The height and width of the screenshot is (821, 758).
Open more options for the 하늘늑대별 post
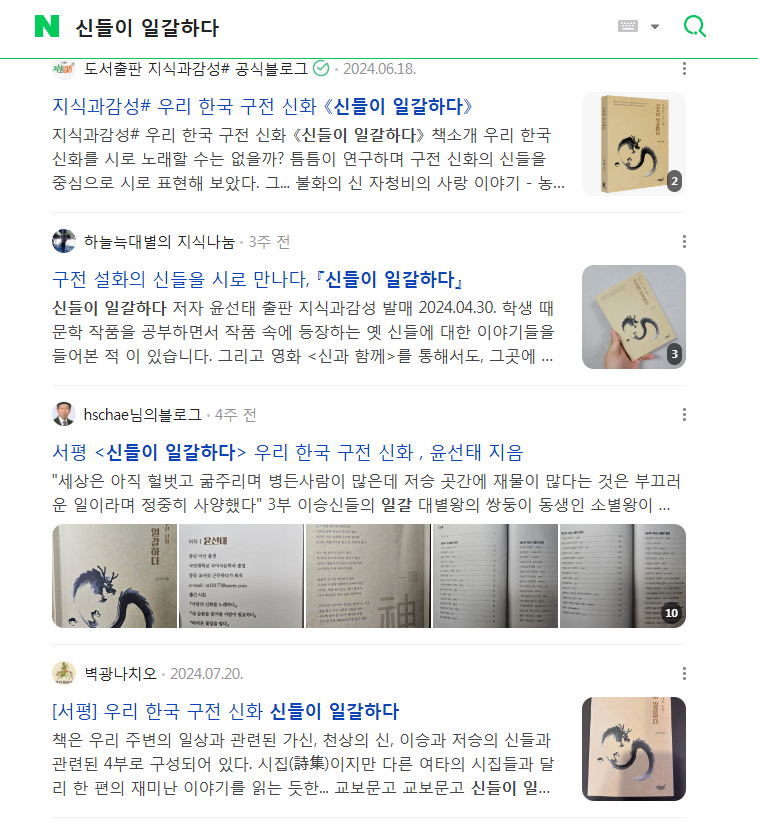point(684,241)
